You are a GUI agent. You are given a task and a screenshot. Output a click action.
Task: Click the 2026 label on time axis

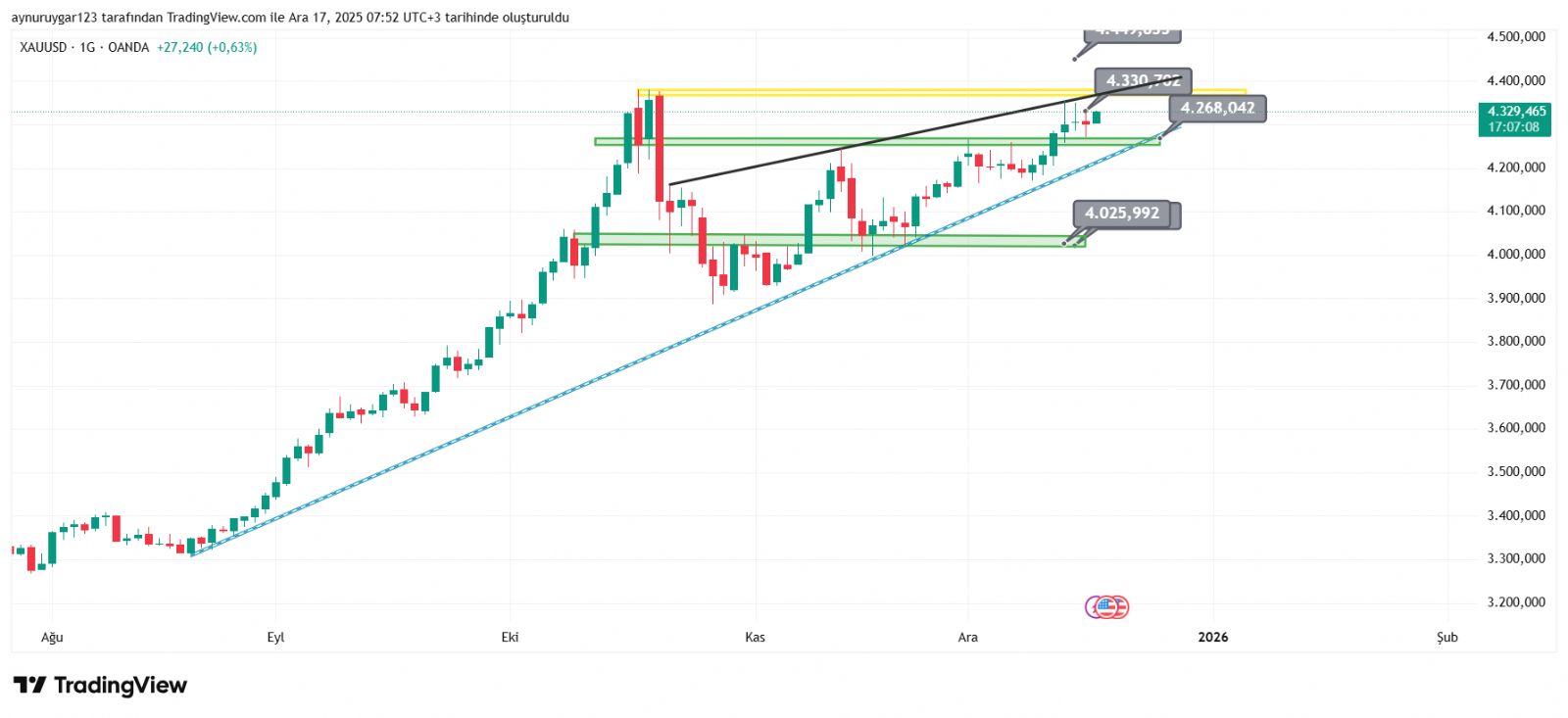coord(1212,637)
